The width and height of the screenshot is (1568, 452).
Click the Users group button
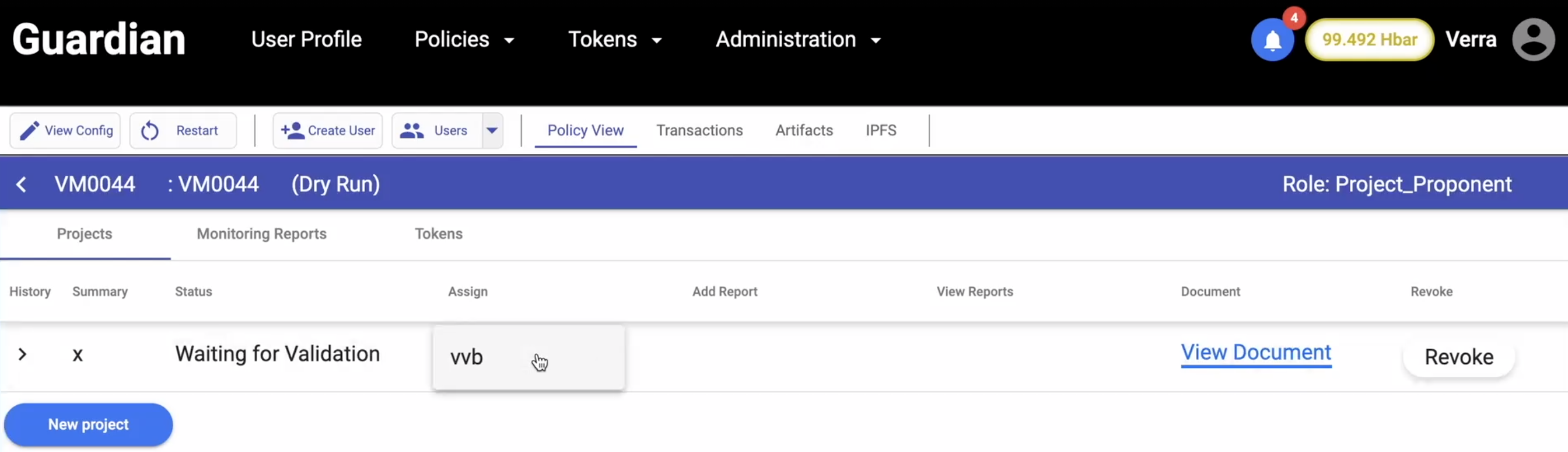click(x=436, y=130)
